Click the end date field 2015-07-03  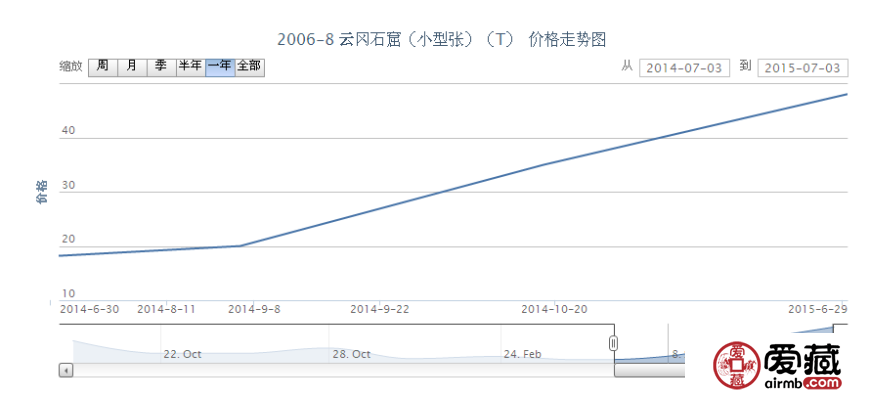click(x=802, y=68)
